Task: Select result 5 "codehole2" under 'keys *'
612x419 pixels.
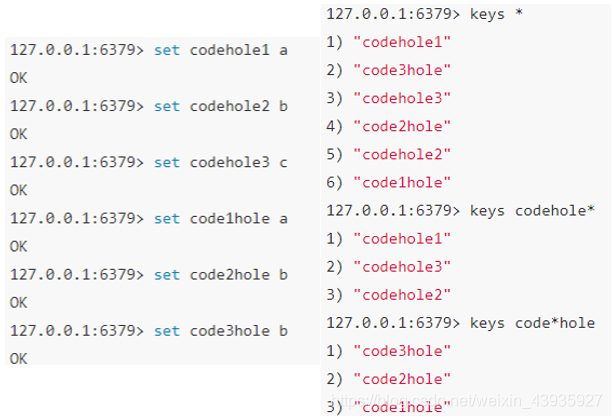Action: (402, 155)
